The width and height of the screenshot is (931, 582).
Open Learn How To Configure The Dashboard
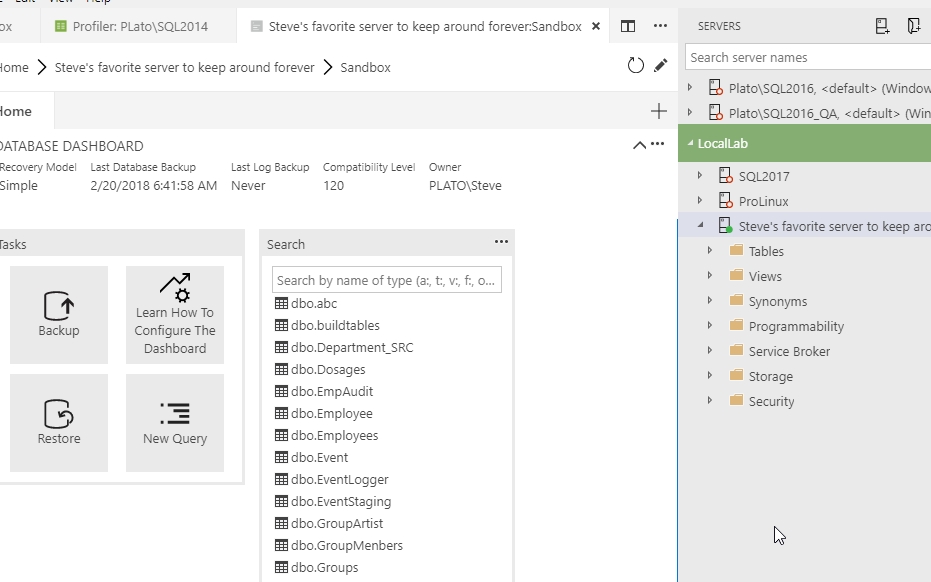[x=175, y=315]
